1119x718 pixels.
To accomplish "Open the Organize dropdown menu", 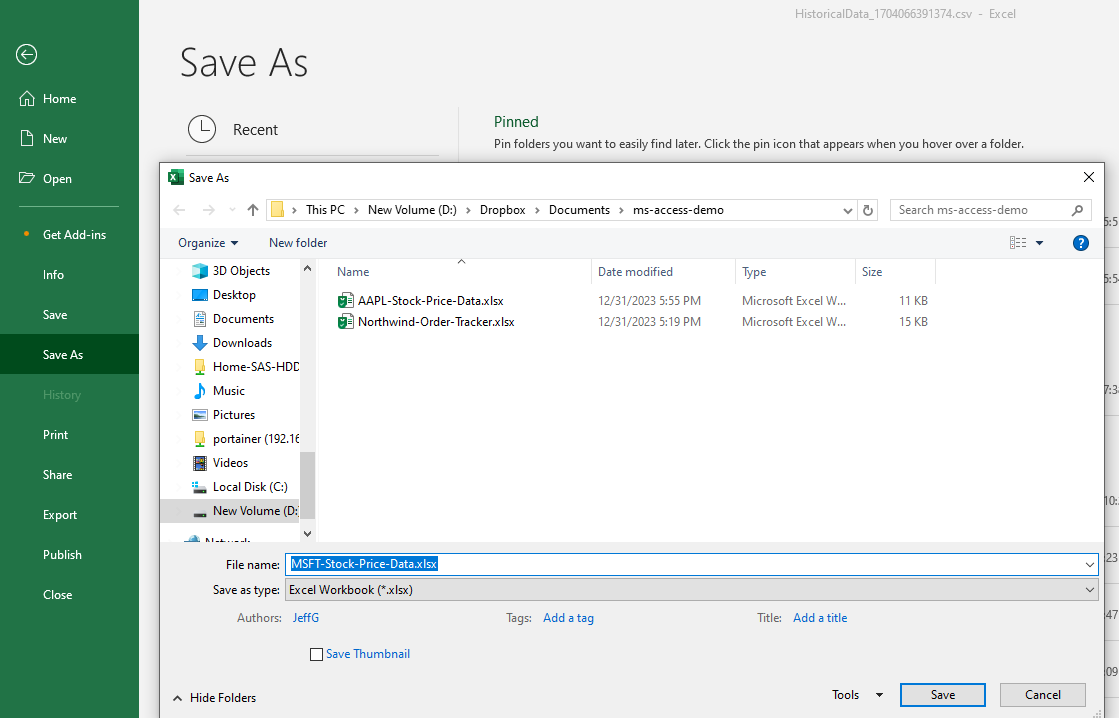I will 208,243.
